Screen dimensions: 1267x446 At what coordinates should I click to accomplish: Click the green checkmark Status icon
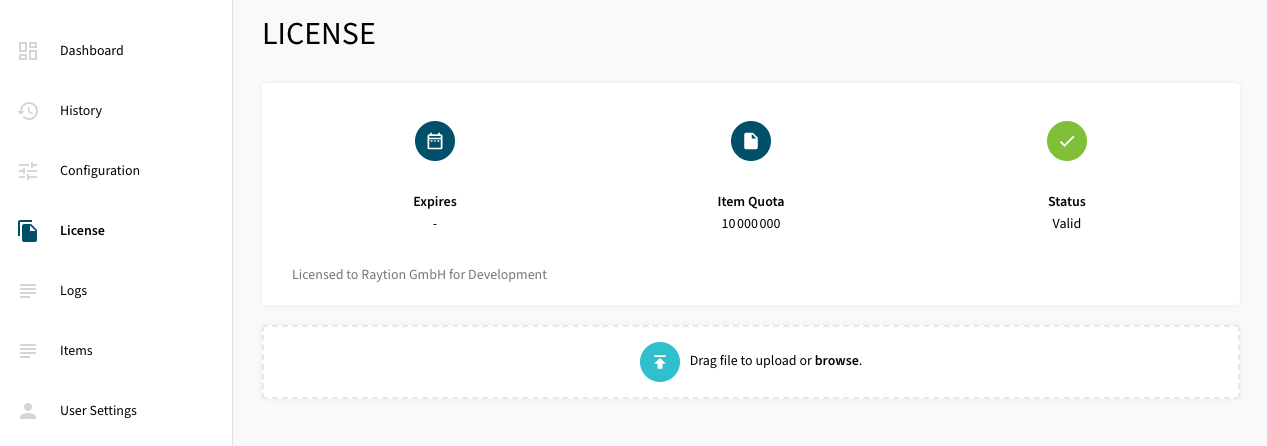[1067, 141]
